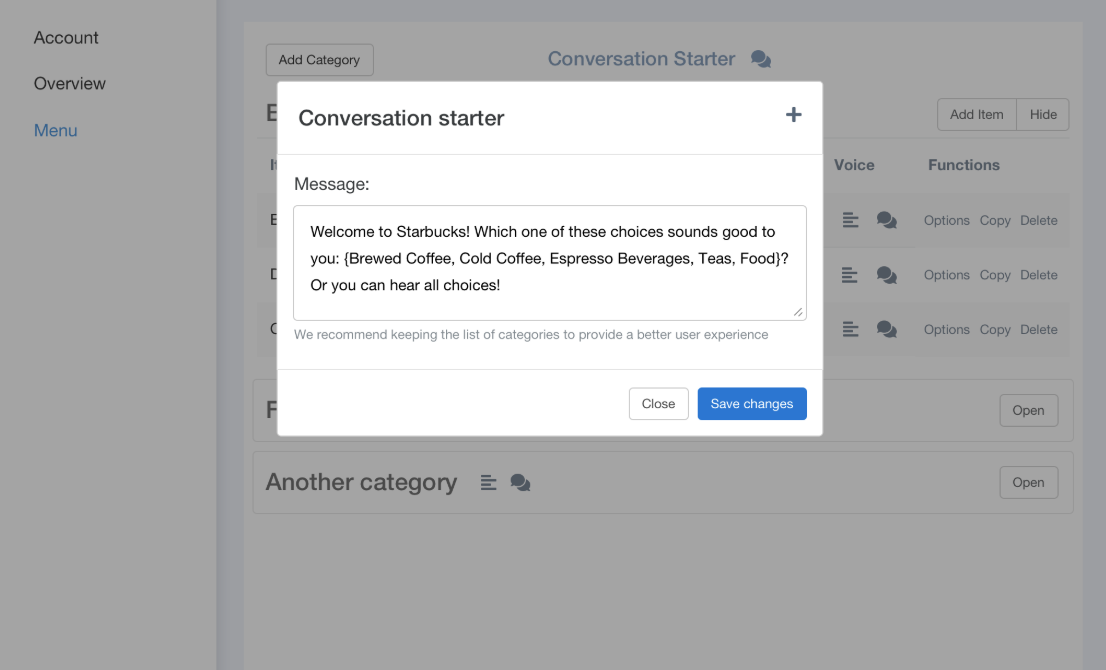
Task: Click the text-lines icon next to Another category
Action: point(488,482)
